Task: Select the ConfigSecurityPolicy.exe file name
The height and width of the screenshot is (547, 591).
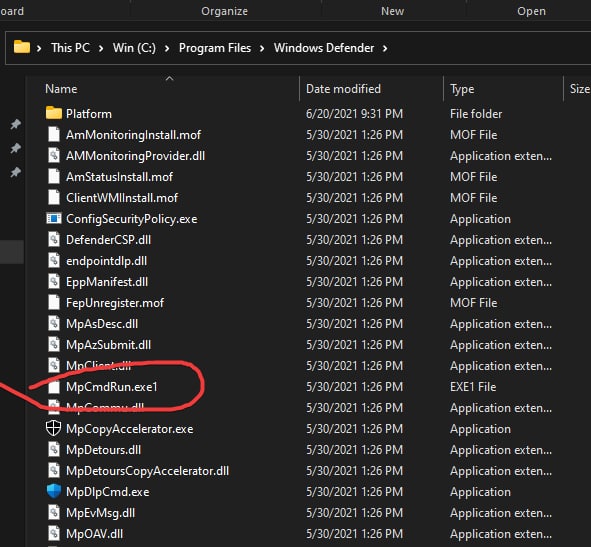Action: click(132, 219)
